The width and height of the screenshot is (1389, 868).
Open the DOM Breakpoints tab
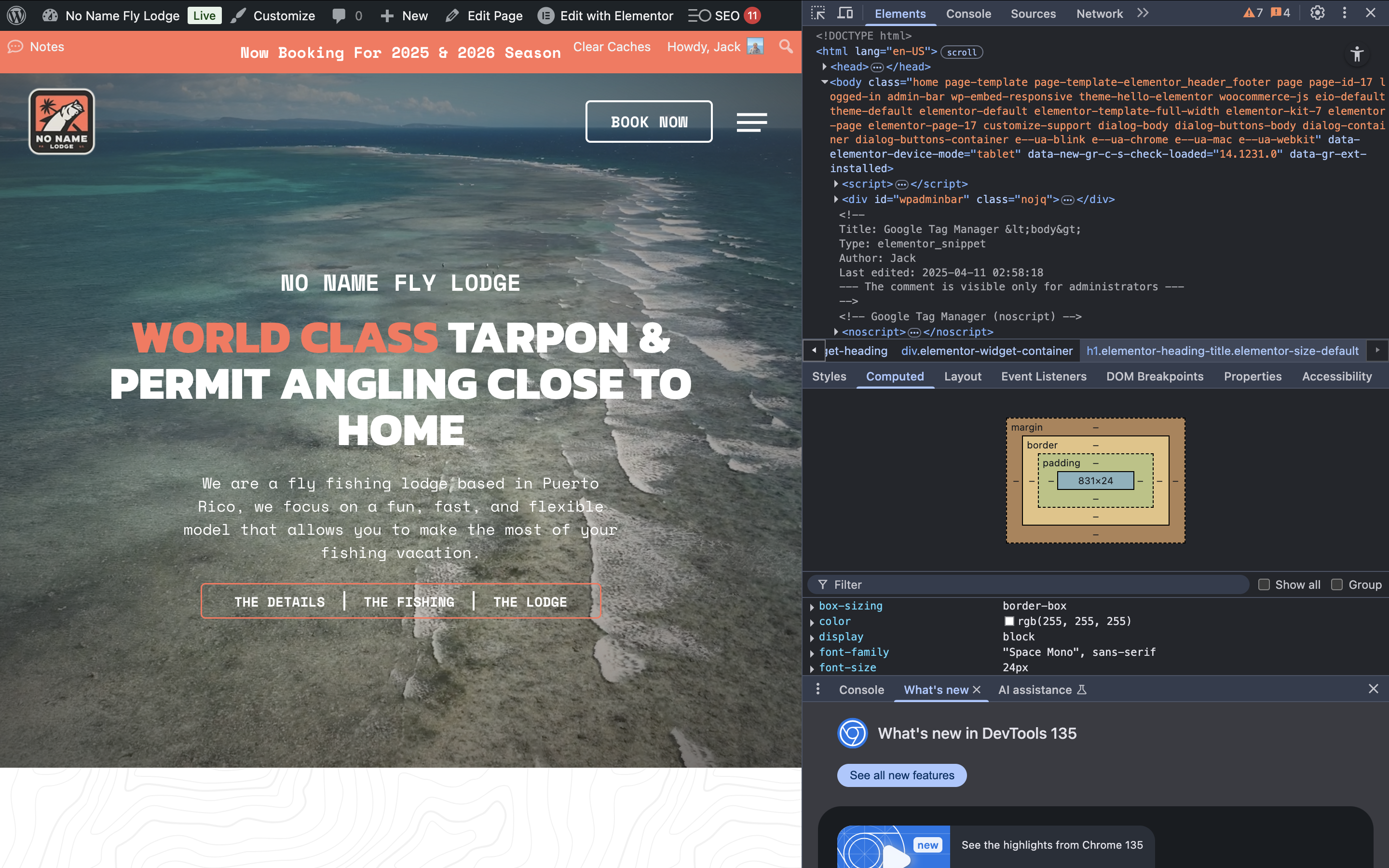coord(1155,377)
